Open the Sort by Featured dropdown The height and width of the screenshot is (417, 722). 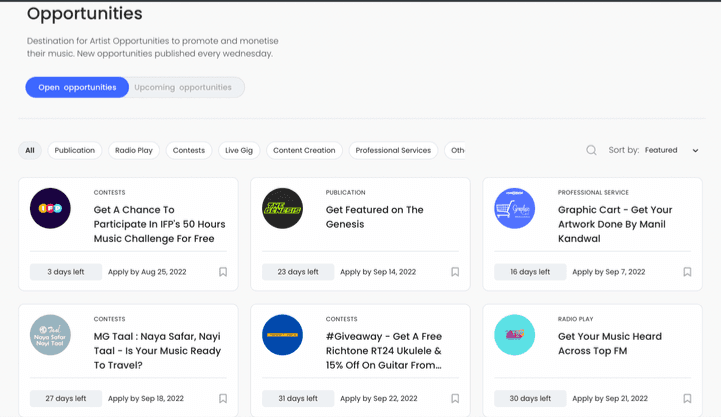(654, 150)
